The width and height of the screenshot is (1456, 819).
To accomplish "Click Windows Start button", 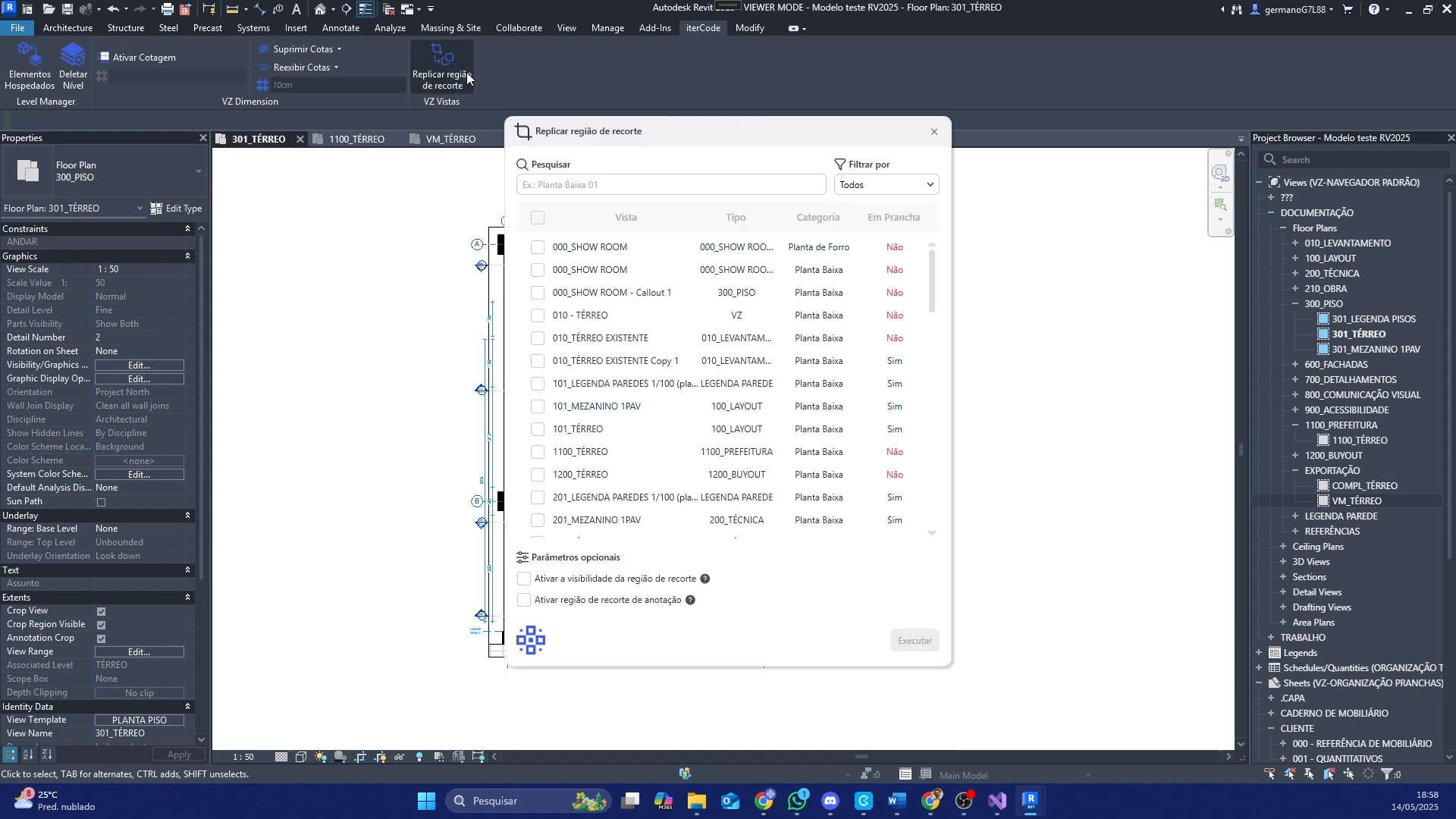I will click(426, 801).
